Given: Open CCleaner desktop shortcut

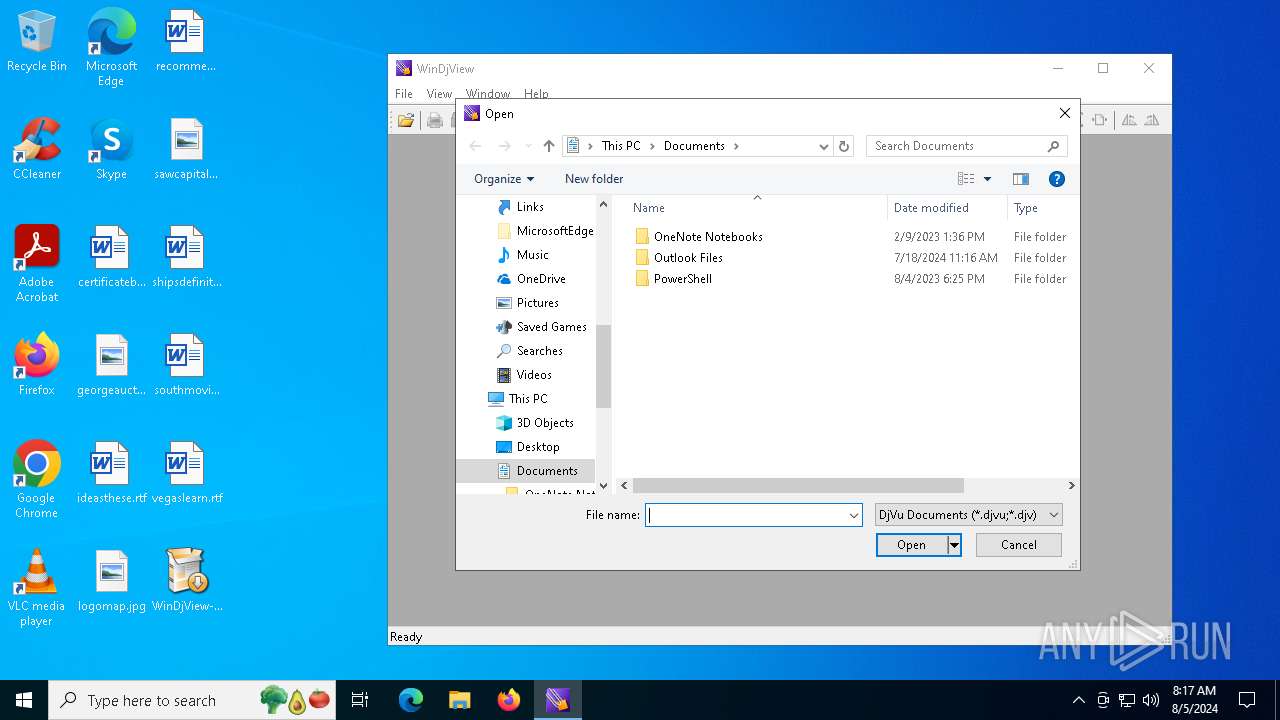Looking at the screenshot, I should pos(37,149).
